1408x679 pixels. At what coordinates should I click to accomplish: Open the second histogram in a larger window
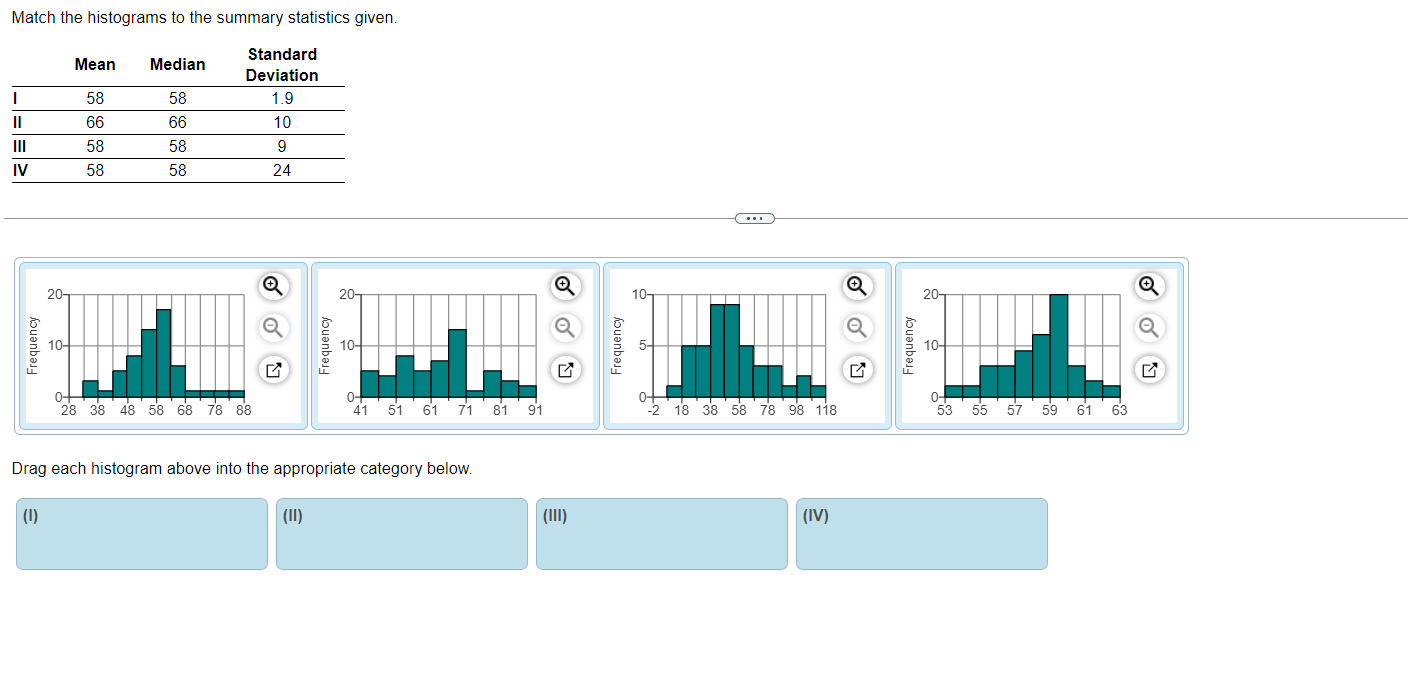click(564, 369)
